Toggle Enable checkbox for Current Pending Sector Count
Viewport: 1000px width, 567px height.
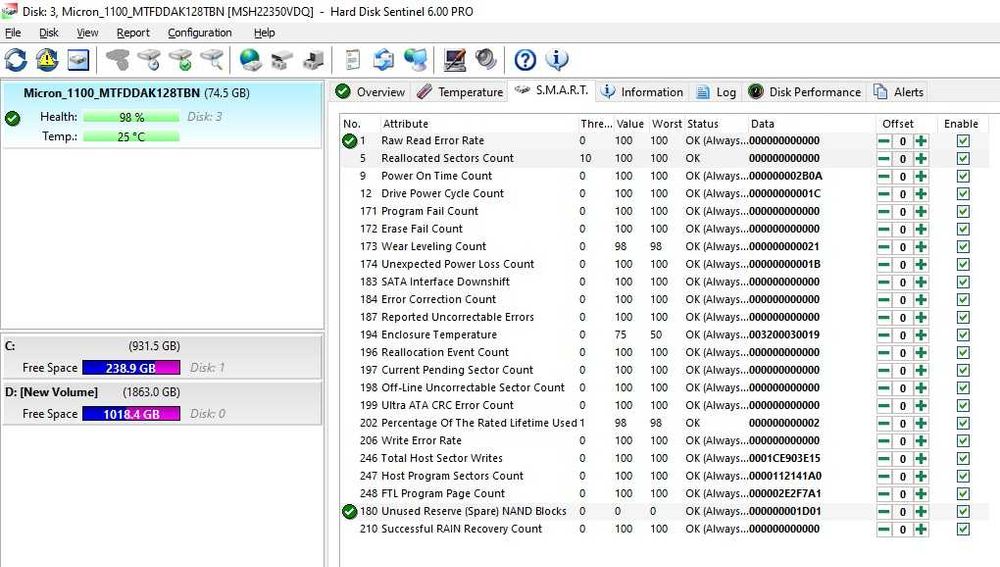[963, 371]
